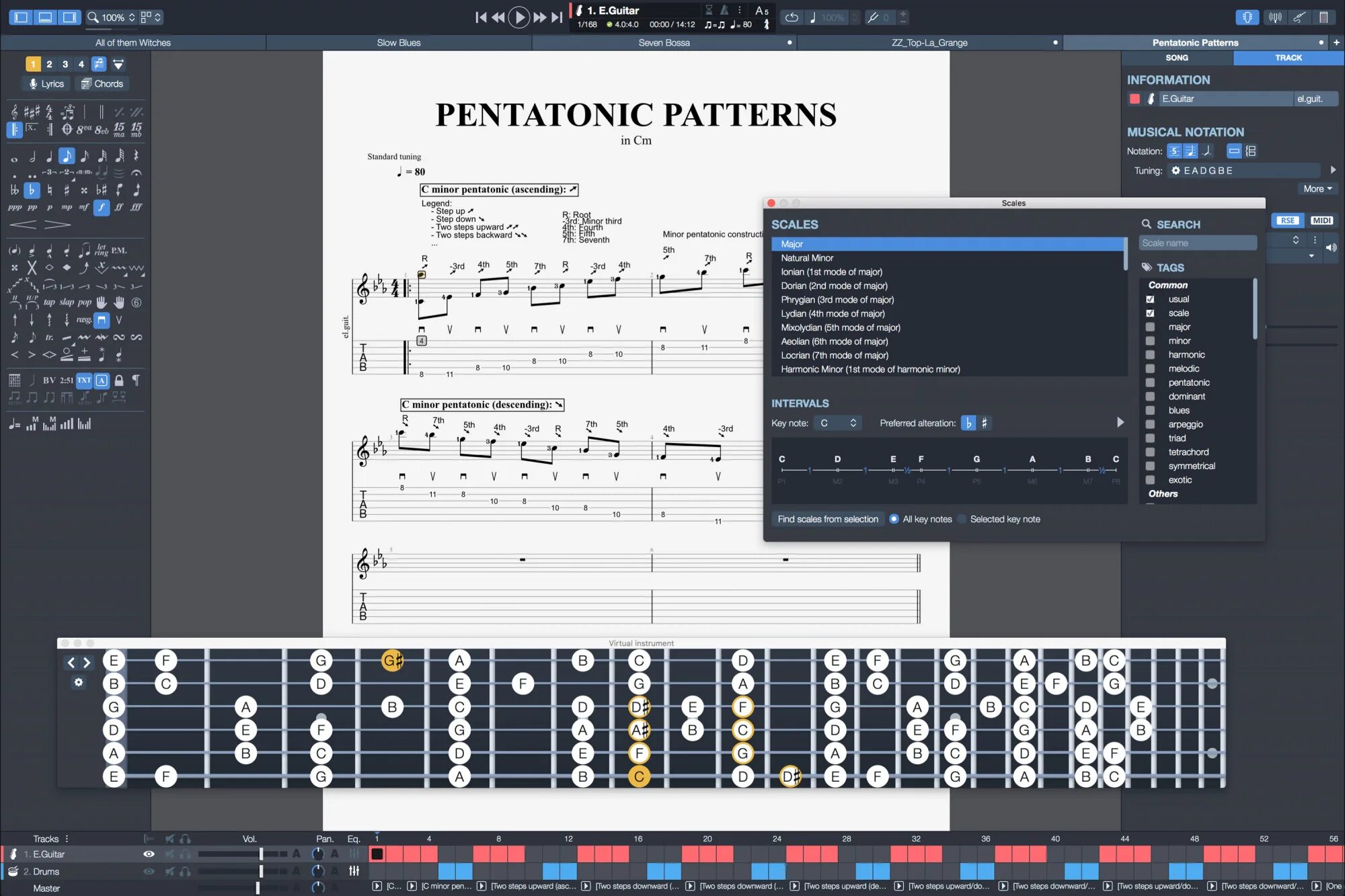Expand the More notation options
This screenshot has height=896, width=1345.
[x=1317, y=189]
